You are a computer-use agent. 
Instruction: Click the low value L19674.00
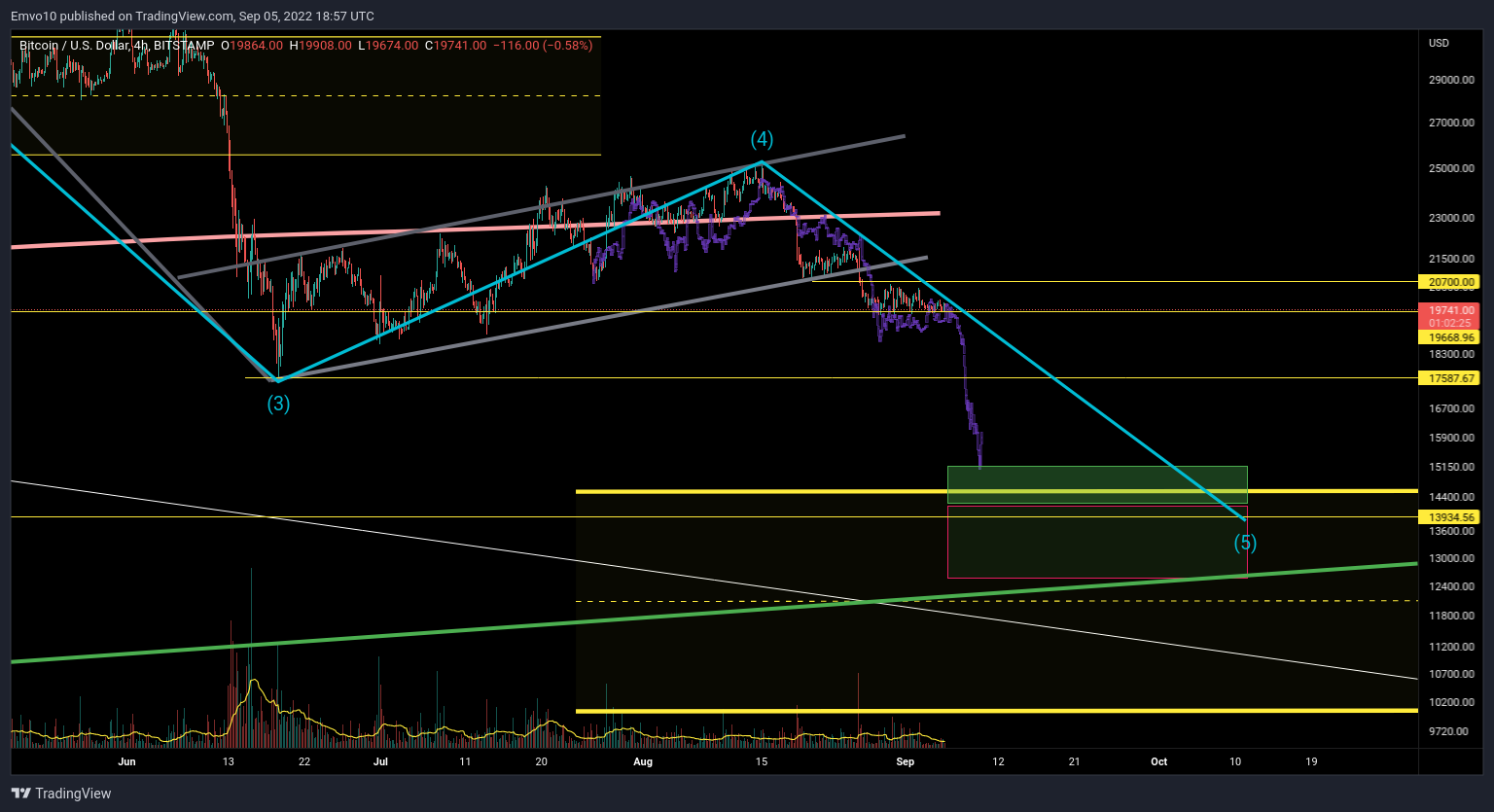[388, 45]
